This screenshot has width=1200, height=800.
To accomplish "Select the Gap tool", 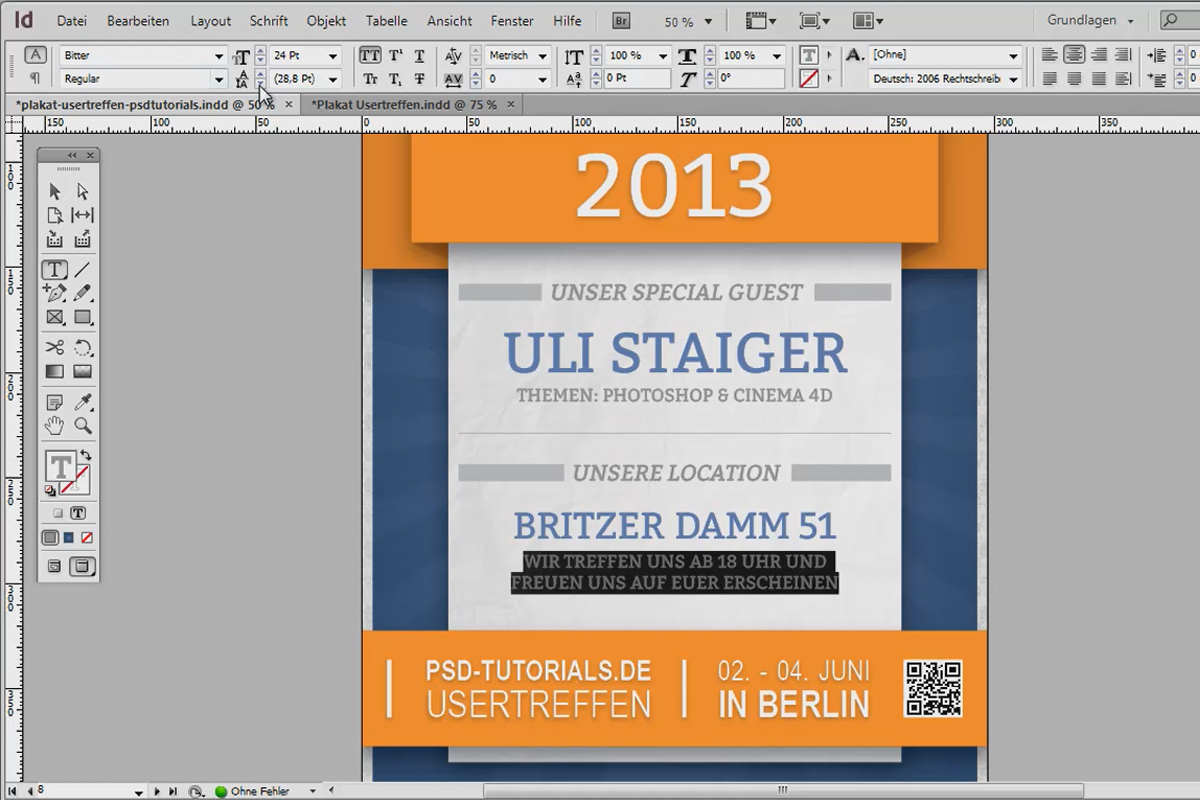I will 83,215.
